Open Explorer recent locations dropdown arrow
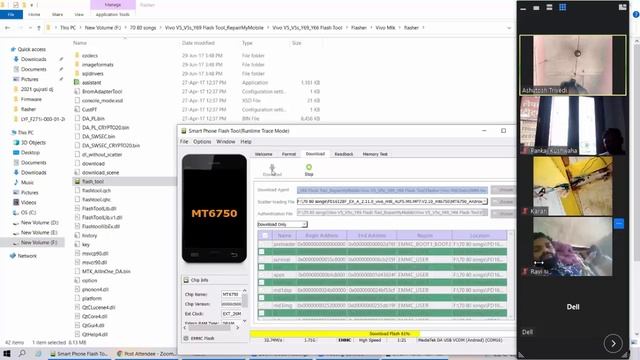Image resolution: width=640 pixels, height=360 pixels. 30,28
